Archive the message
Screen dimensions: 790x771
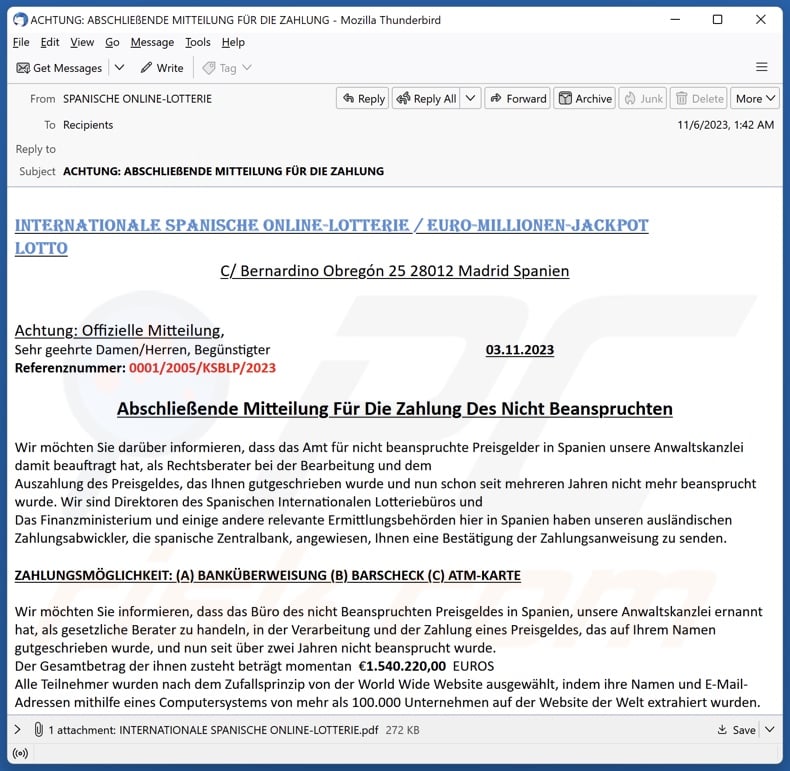[x=584, y=98]
